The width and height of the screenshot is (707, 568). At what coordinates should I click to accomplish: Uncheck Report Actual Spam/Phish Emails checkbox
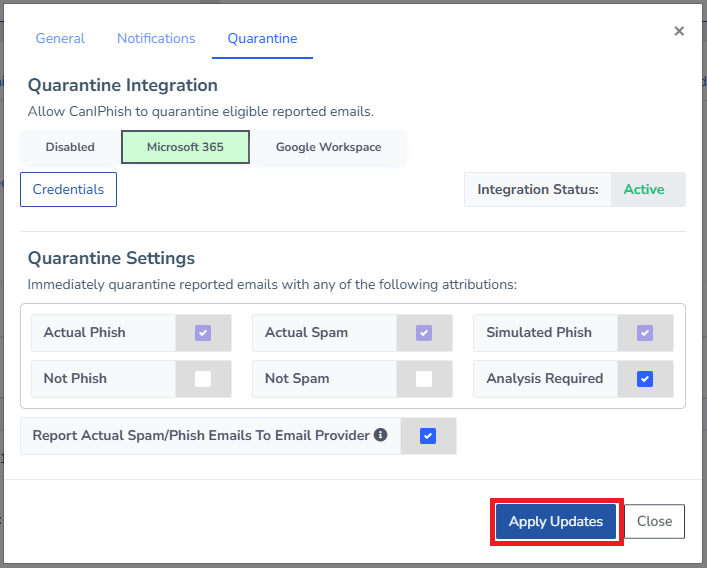pyautogui.click(x=428, y=436)
